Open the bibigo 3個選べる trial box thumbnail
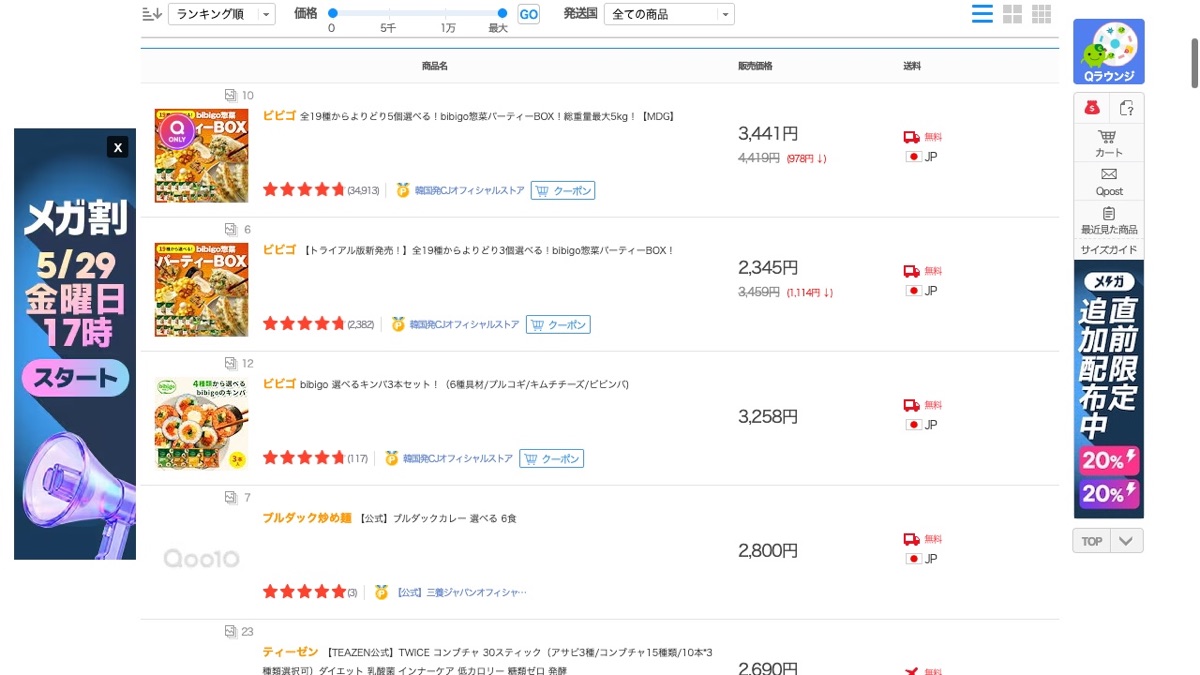1200x675 pixels. 201,289
